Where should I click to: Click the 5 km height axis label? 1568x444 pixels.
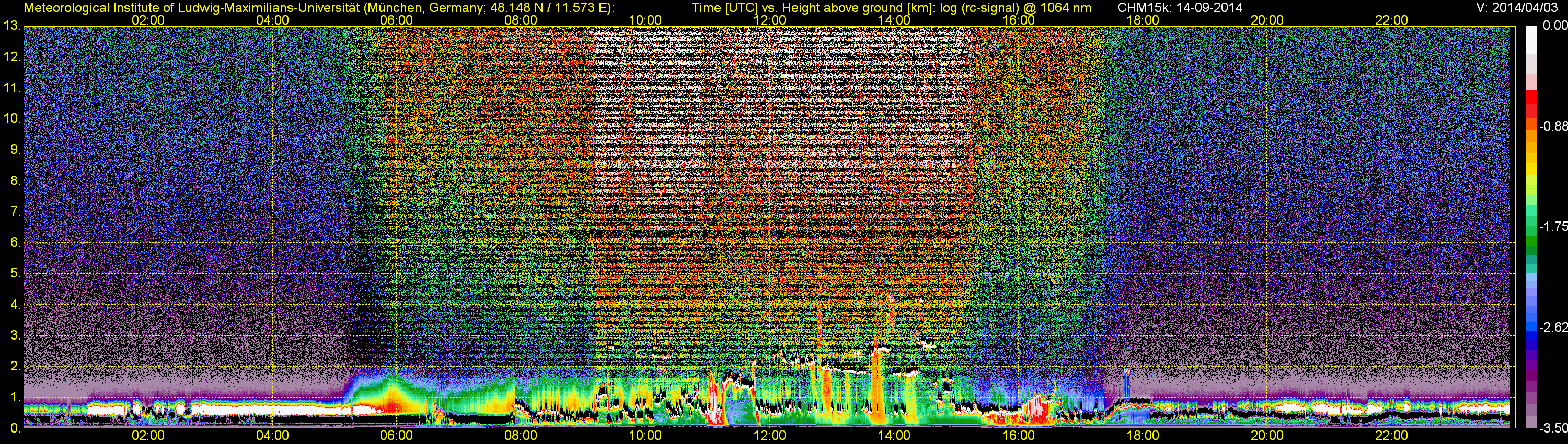coord(15,274)
